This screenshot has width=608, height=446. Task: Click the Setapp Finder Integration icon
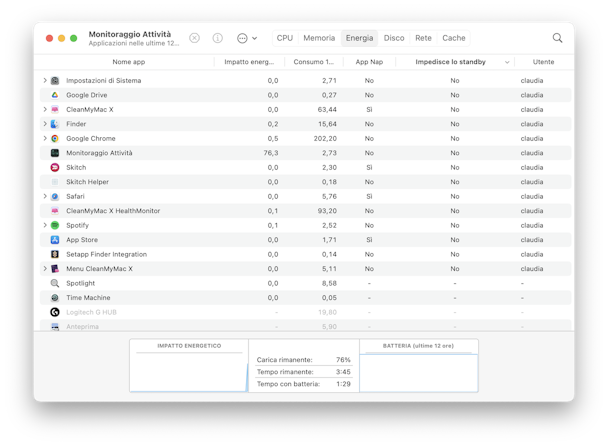(55, 254)
